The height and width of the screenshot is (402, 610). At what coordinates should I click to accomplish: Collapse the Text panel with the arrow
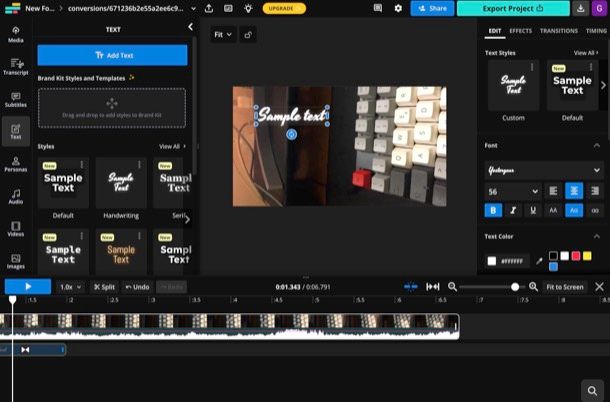coord(190,27)
